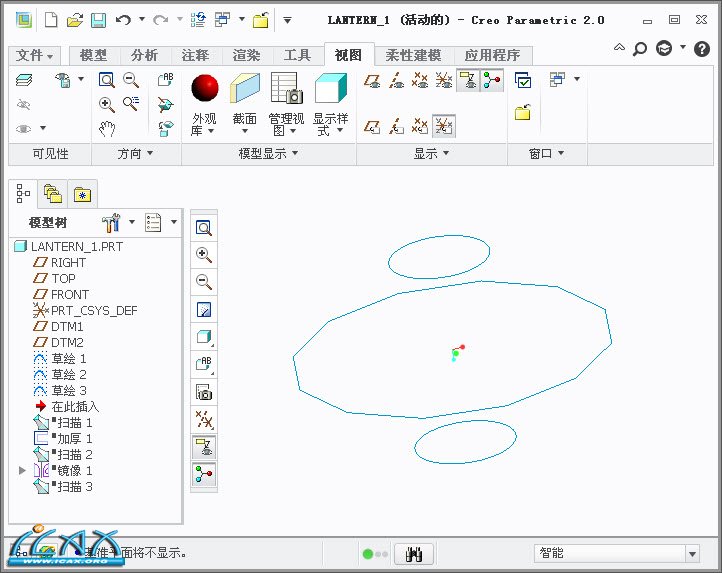722x573 pixels.
Task: Click the binoculars find button in status bar
Action: click(x=413, y=553)
